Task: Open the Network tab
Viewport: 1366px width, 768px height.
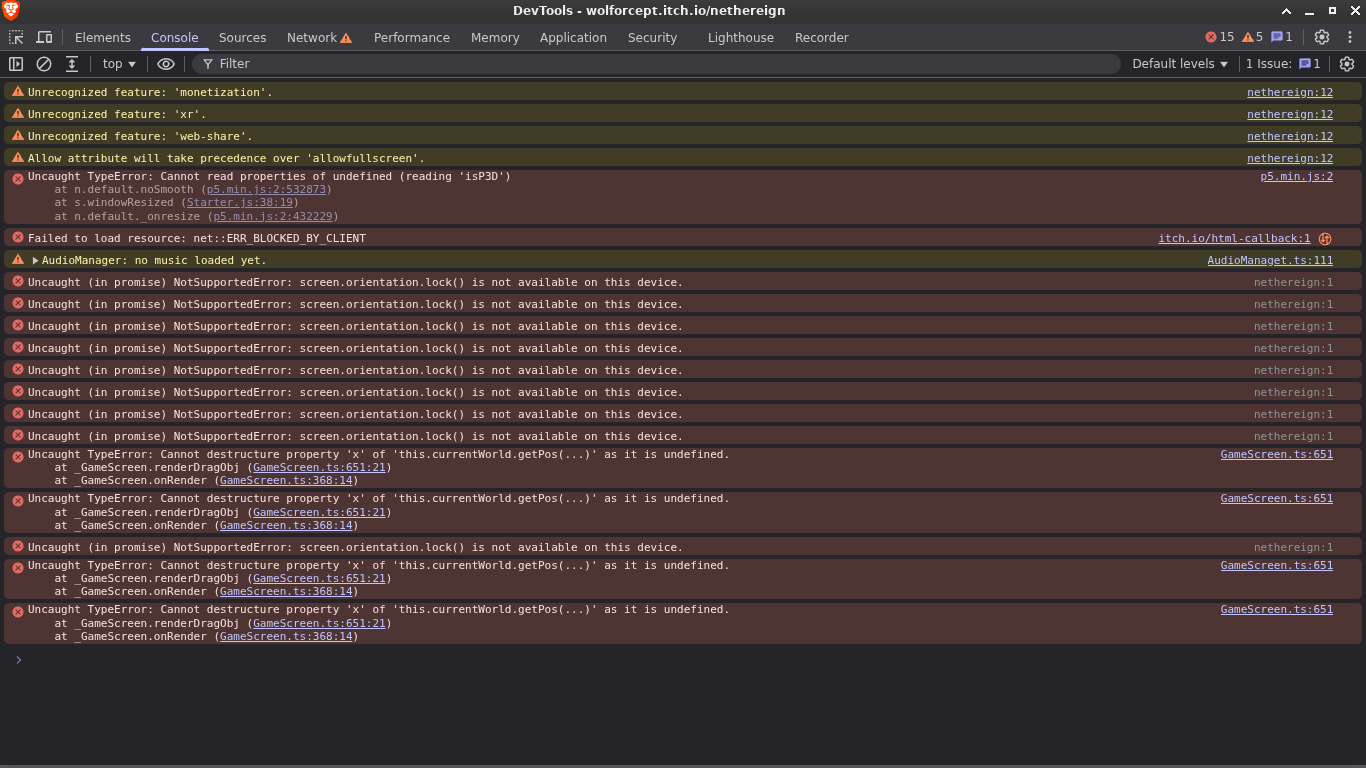Action: point(312,38)
